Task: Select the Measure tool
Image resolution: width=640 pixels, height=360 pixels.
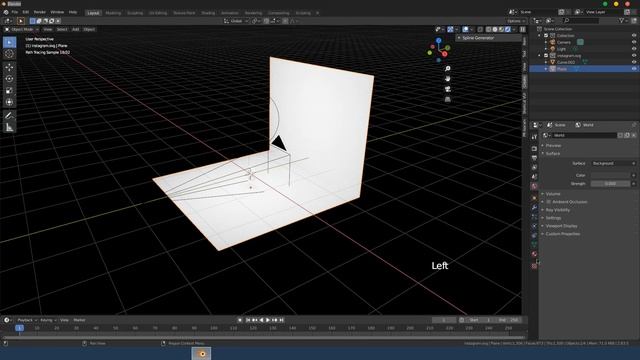Action: [x=9, y=127]
